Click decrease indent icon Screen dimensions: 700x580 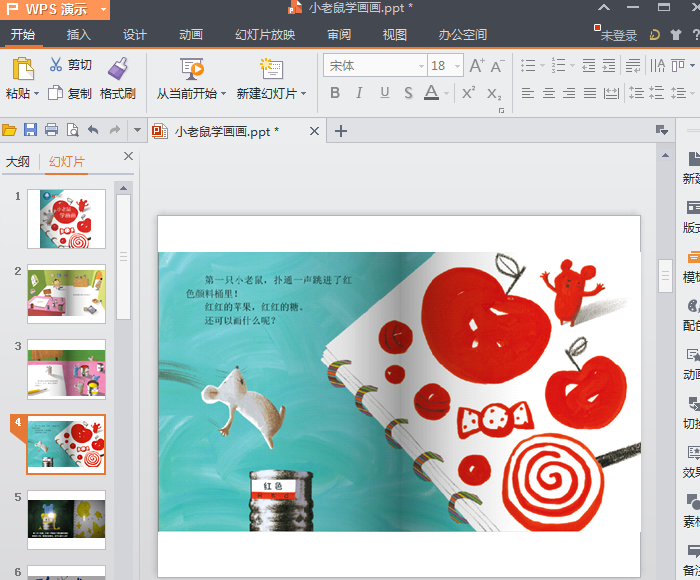589,66
